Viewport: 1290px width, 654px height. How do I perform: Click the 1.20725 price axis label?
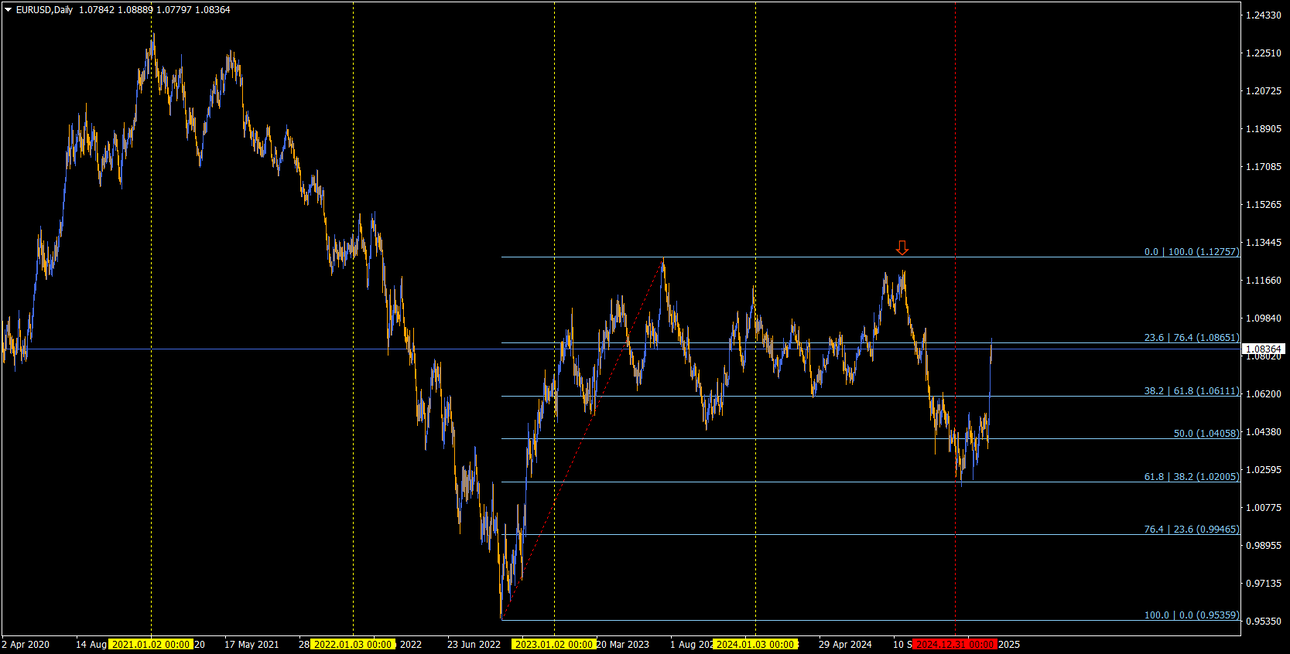[1264, 92]
